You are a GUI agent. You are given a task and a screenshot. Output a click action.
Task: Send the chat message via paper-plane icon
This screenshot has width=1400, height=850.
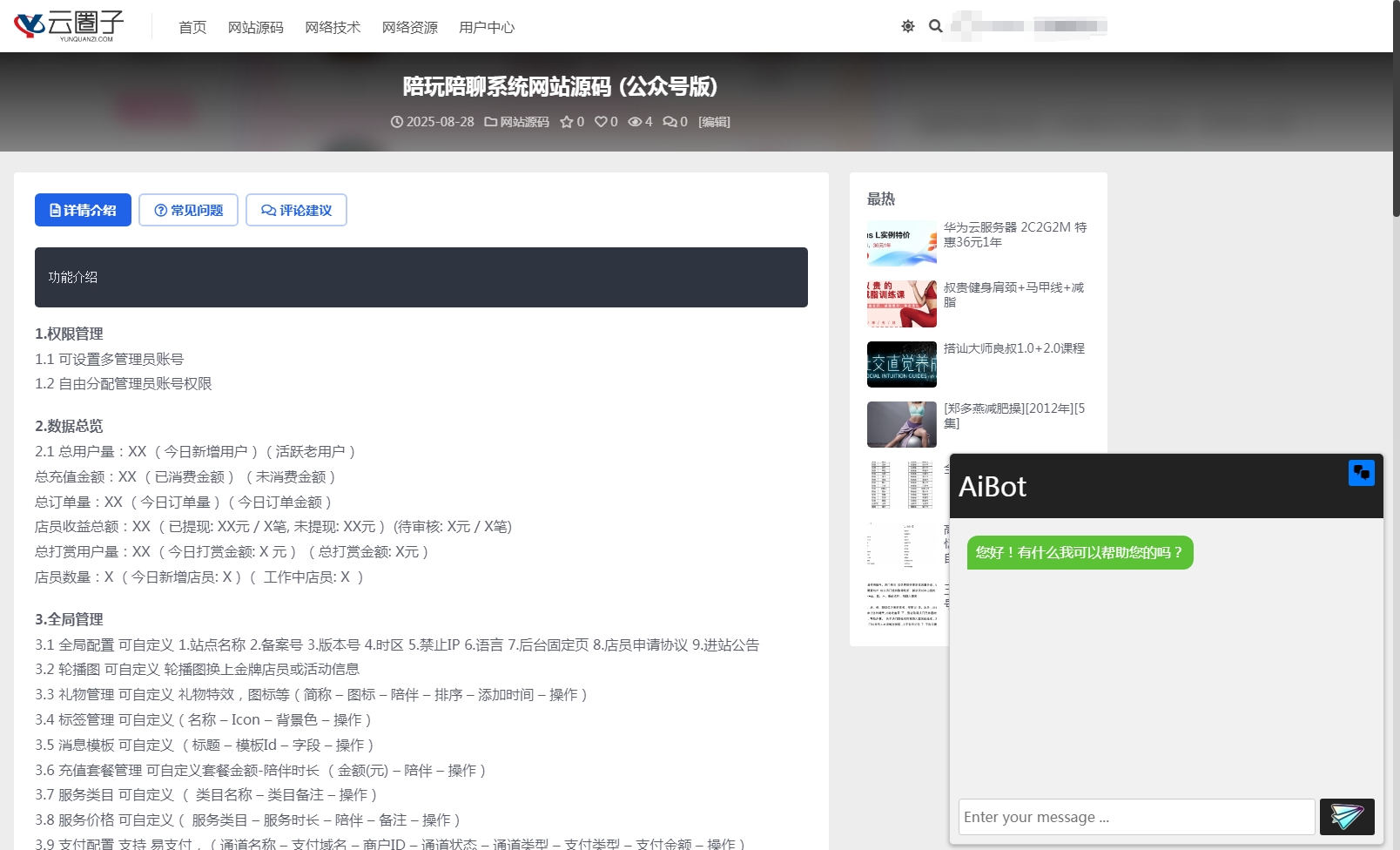(1347, 817)
